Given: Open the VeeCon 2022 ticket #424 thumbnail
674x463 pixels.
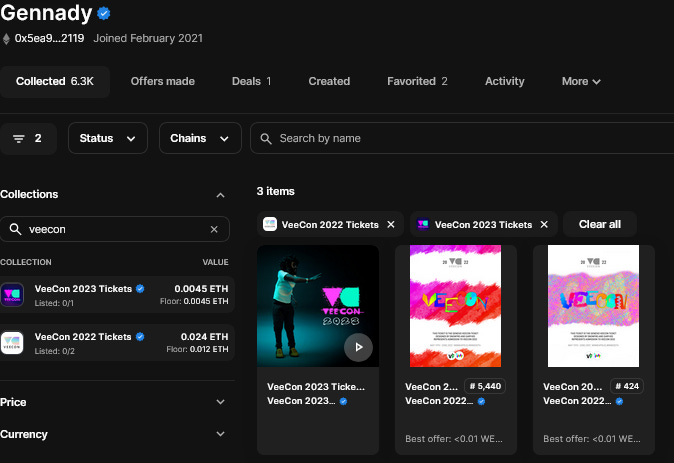Looking at the screenshot, I should [594, 306].
